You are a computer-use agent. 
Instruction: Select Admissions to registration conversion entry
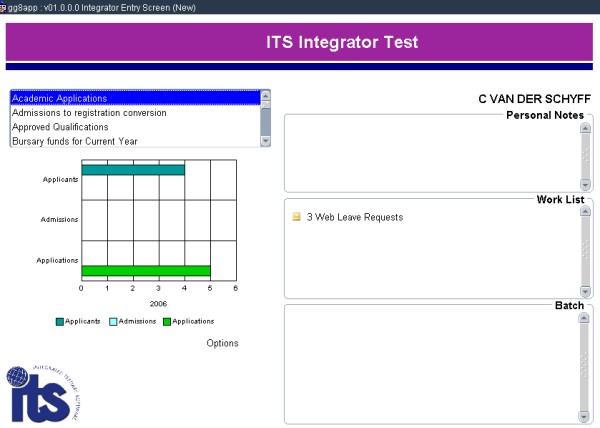(x=135, y=113)
